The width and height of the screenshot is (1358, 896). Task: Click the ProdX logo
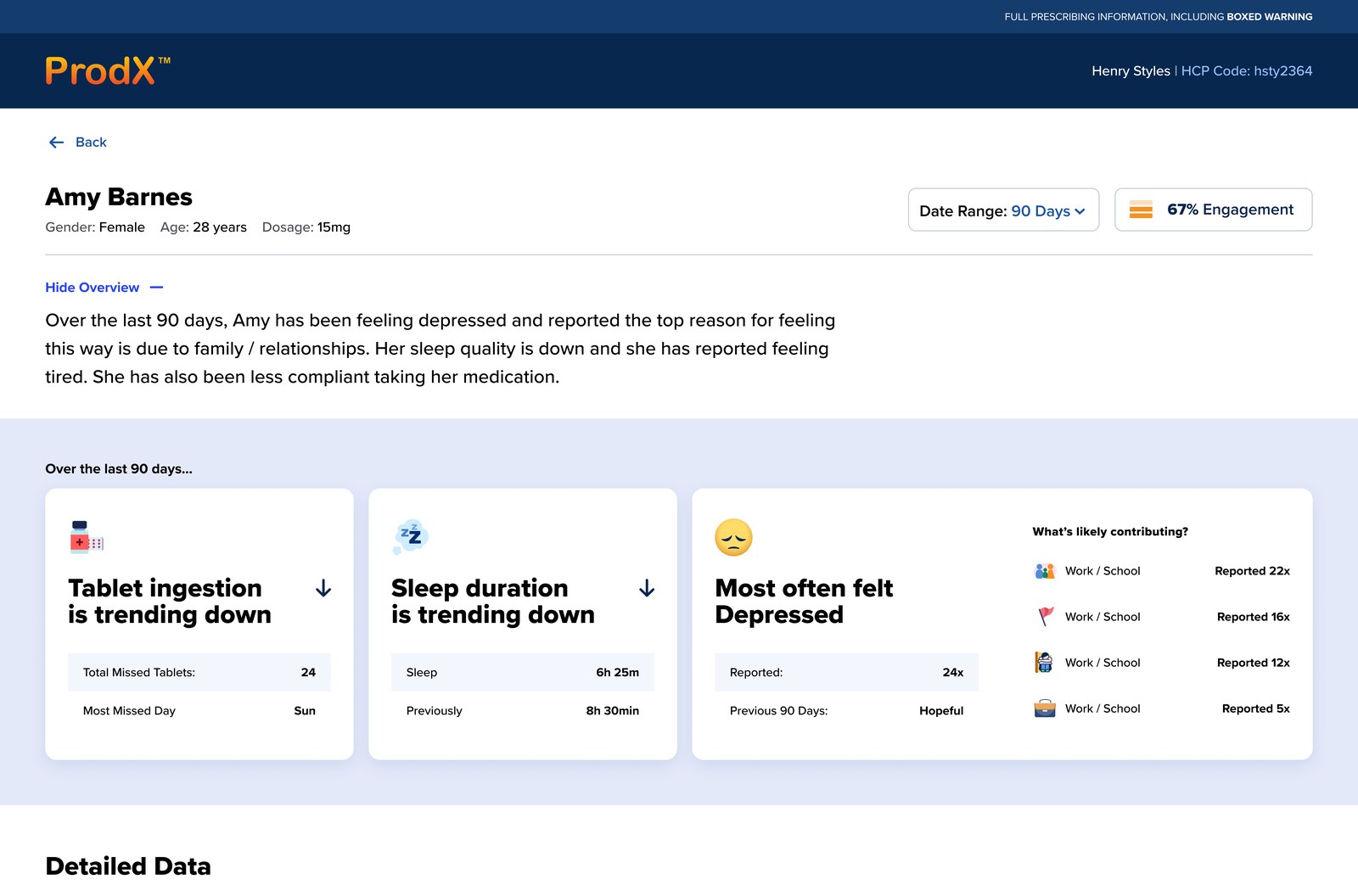pyautogui.click(x=108, y=70)
